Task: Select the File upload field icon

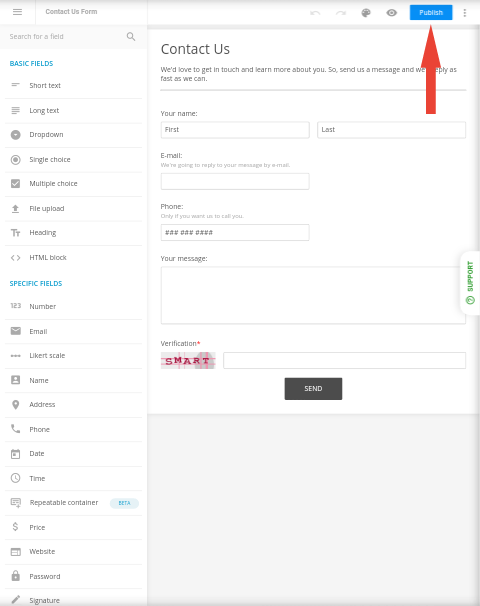Action: (15, 209)
